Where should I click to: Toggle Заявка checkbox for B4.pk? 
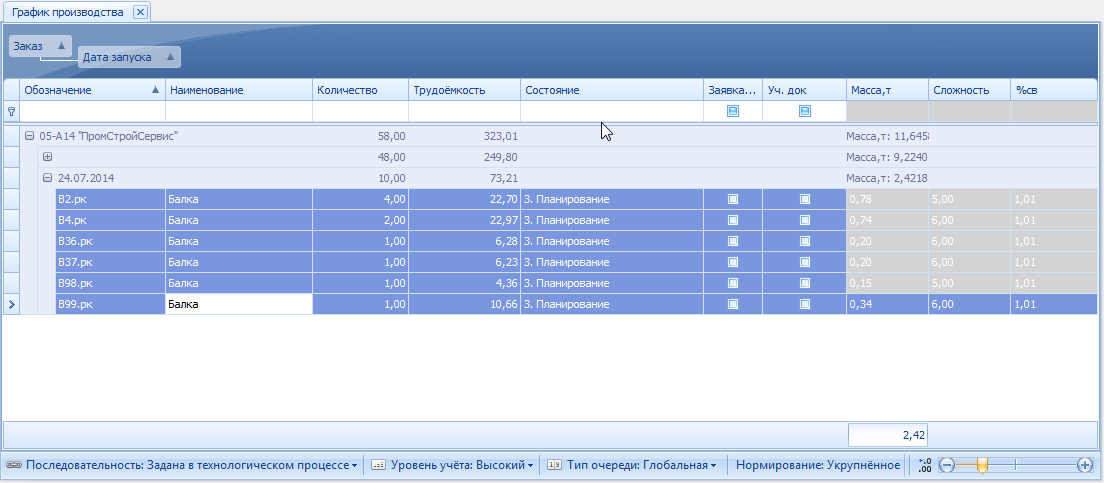tap(733, 220)
